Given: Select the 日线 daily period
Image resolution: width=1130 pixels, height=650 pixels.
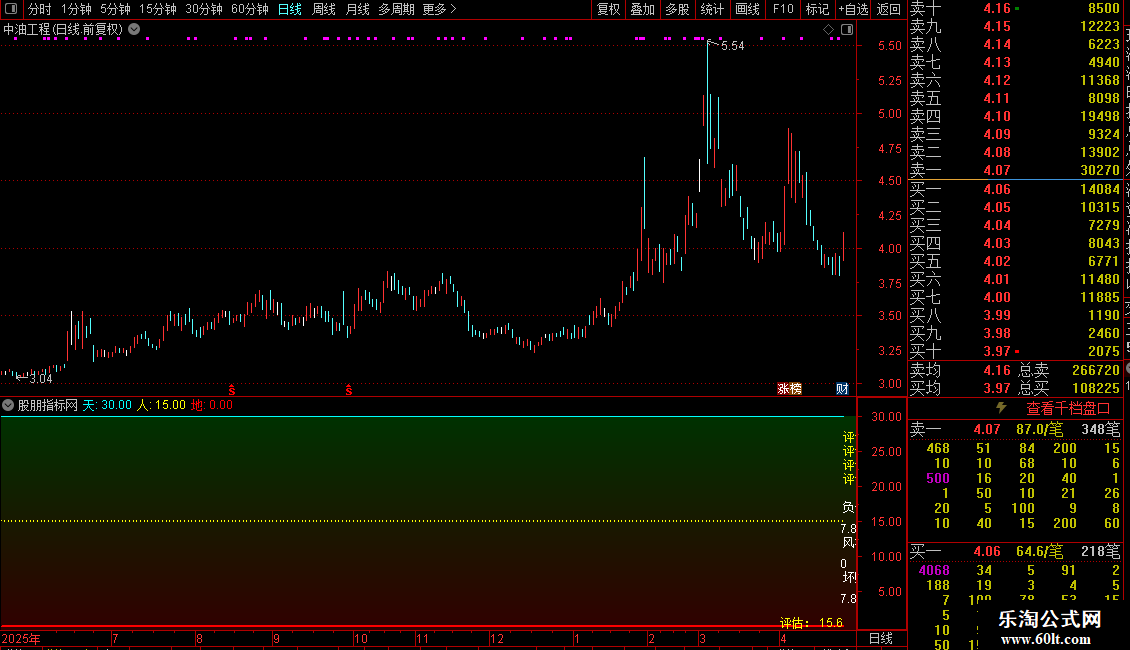Looking at the screenshot, I should pos(290,9).
